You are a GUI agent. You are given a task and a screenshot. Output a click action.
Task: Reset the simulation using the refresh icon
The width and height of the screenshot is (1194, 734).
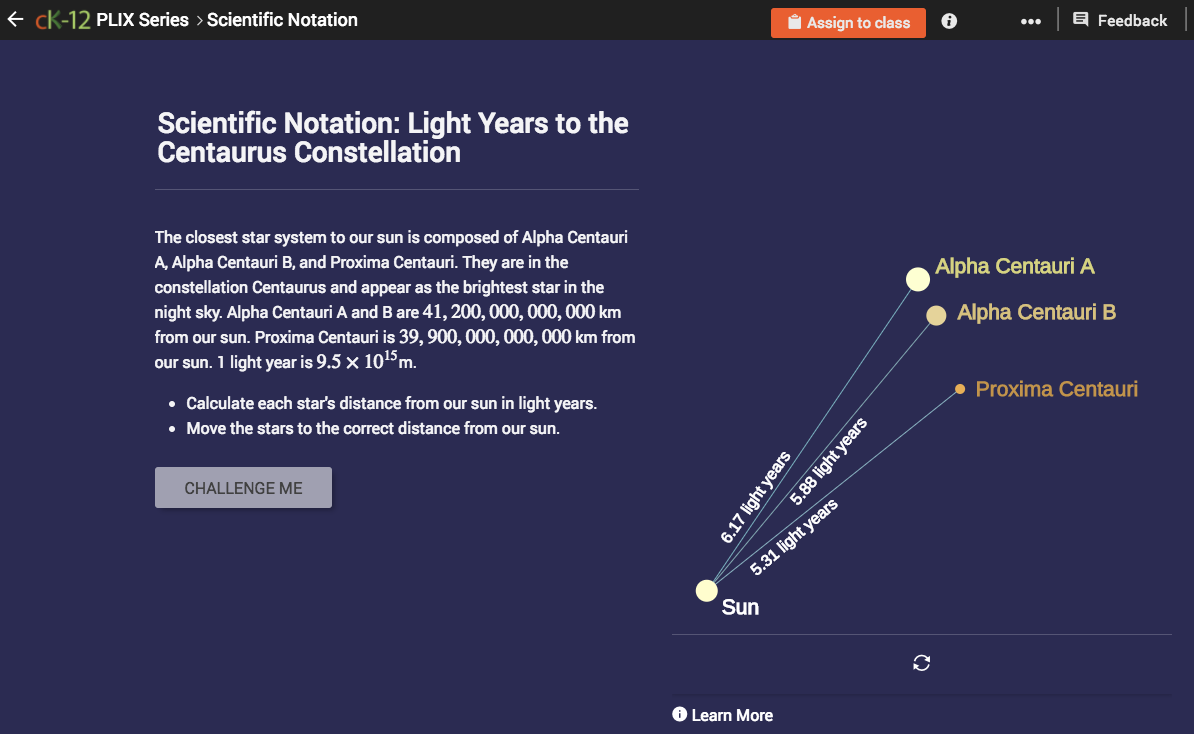tap(921, 663)
